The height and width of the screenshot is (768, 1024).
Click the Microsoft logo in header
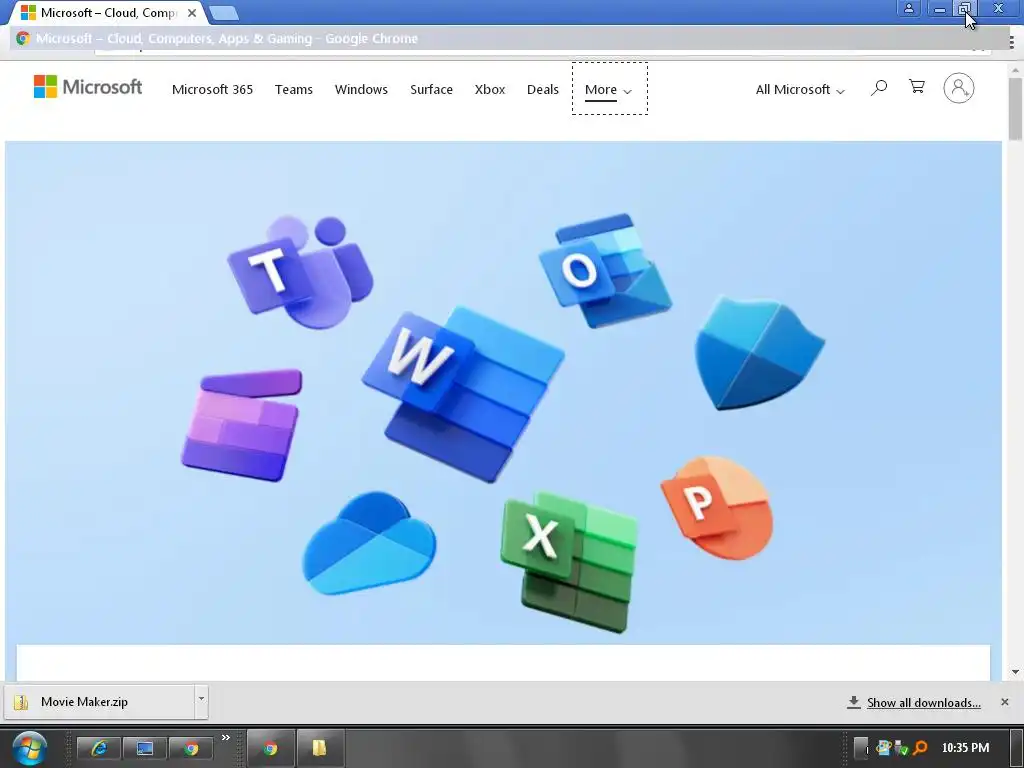click(88, 87)
